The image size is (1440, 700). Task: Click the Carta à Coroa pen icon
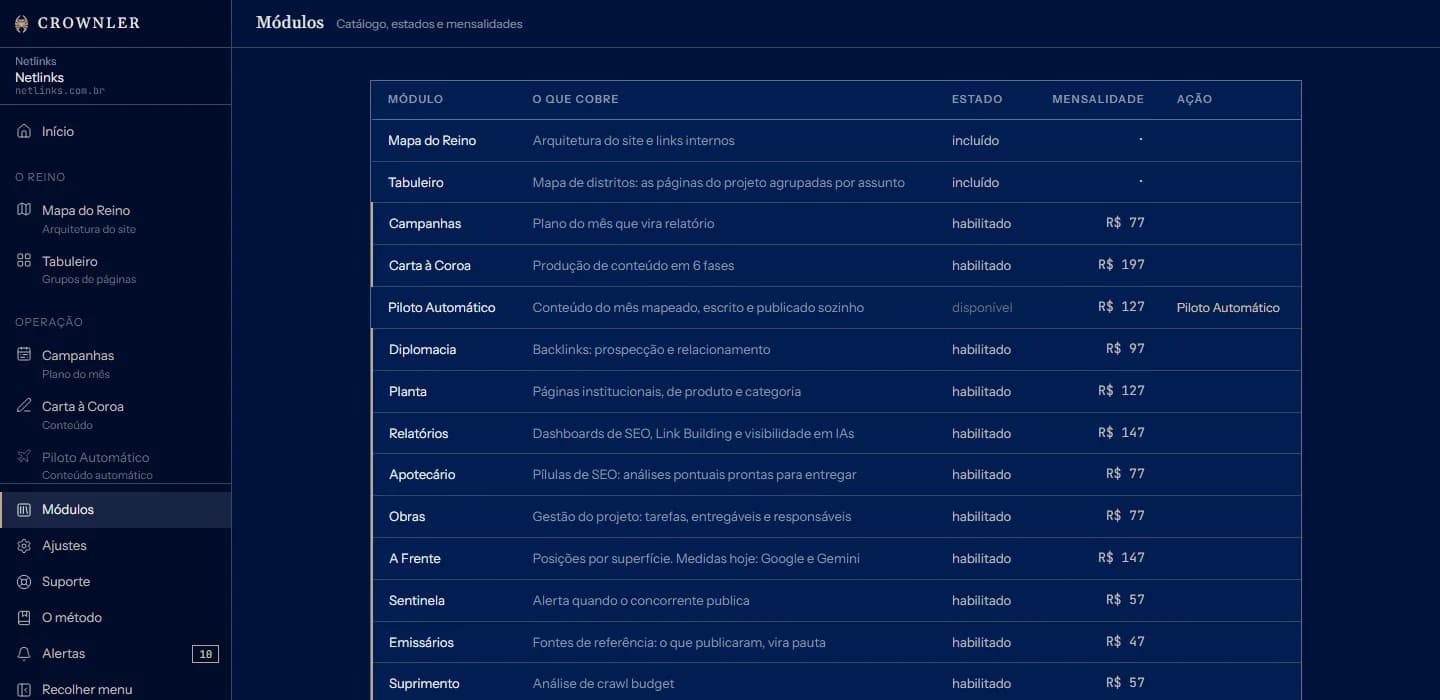pos(24,406)
